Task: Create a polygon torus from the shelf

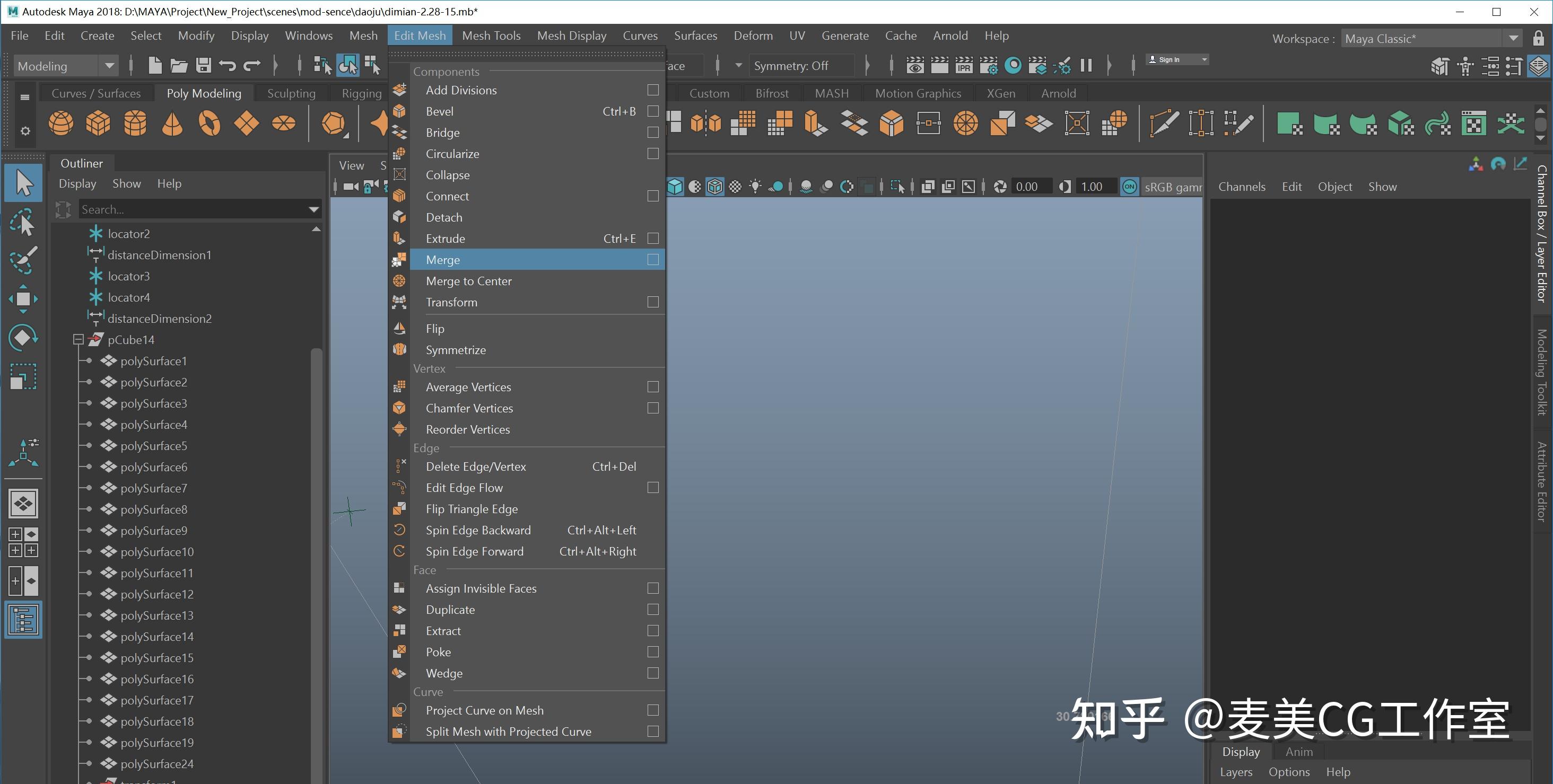Action: [210, 123]
